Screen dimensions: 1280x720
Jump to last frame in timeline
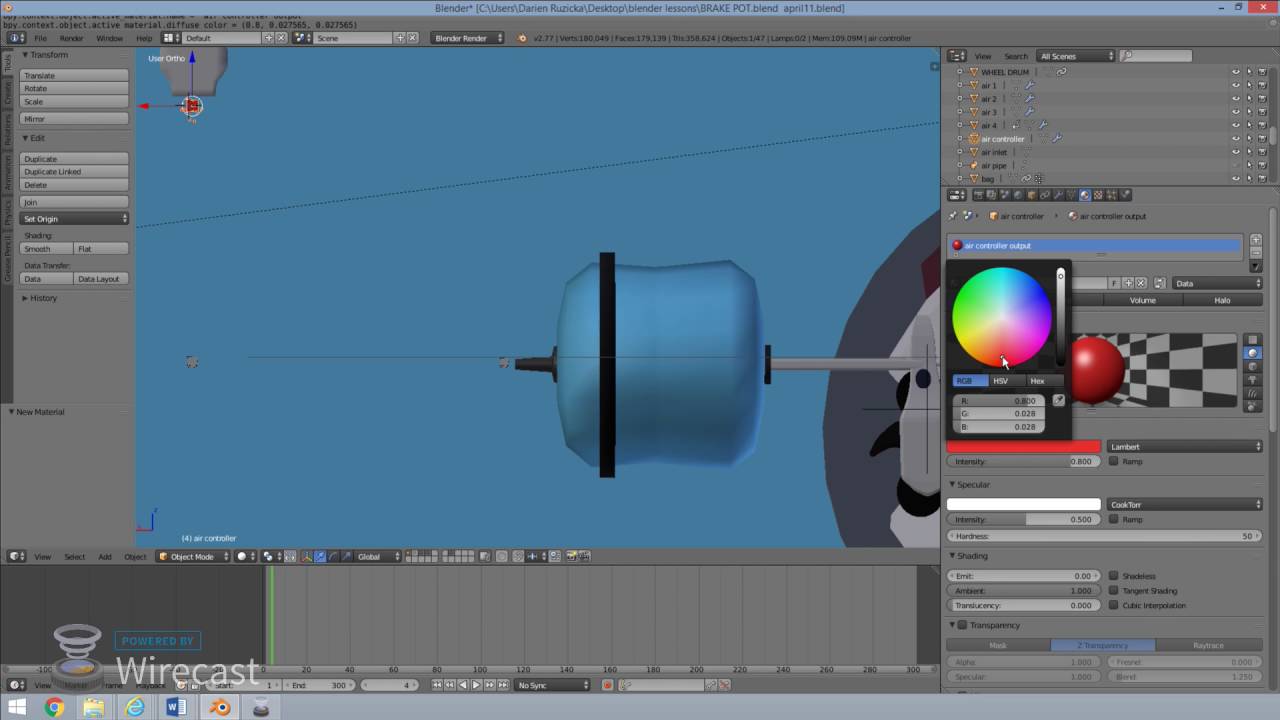click(503, 685)
